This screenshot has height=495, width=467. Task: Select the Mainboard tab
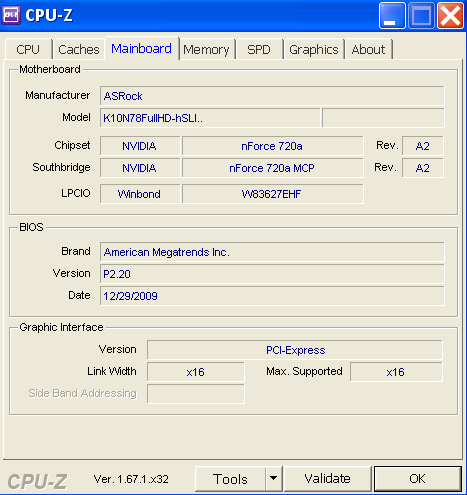142,49
